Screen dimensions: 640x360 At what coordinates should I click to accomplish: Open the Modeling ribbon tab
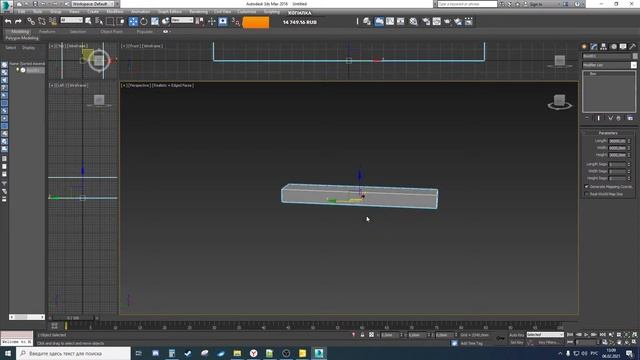pos(20,31)
